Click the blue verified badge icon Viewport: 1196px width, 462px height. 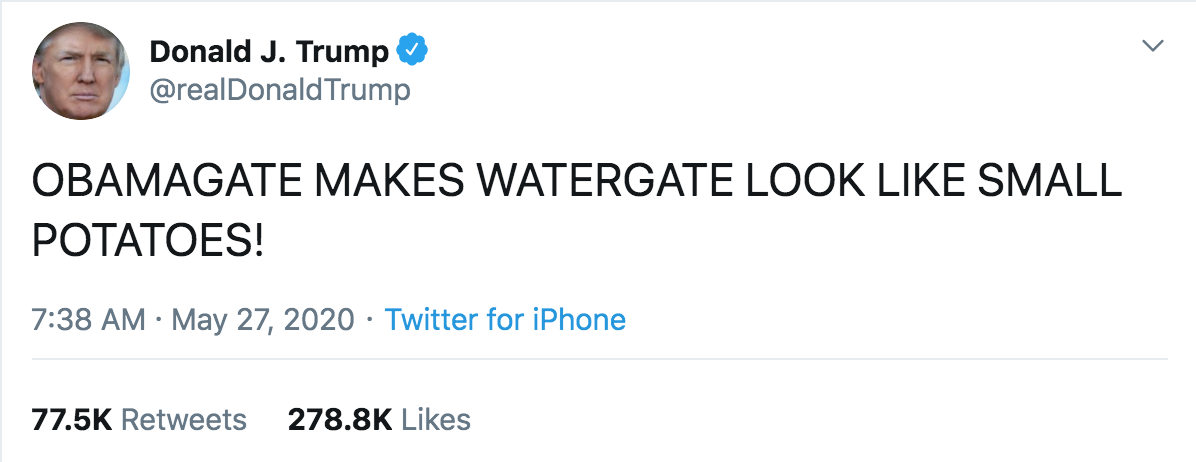tap(413, 49)
